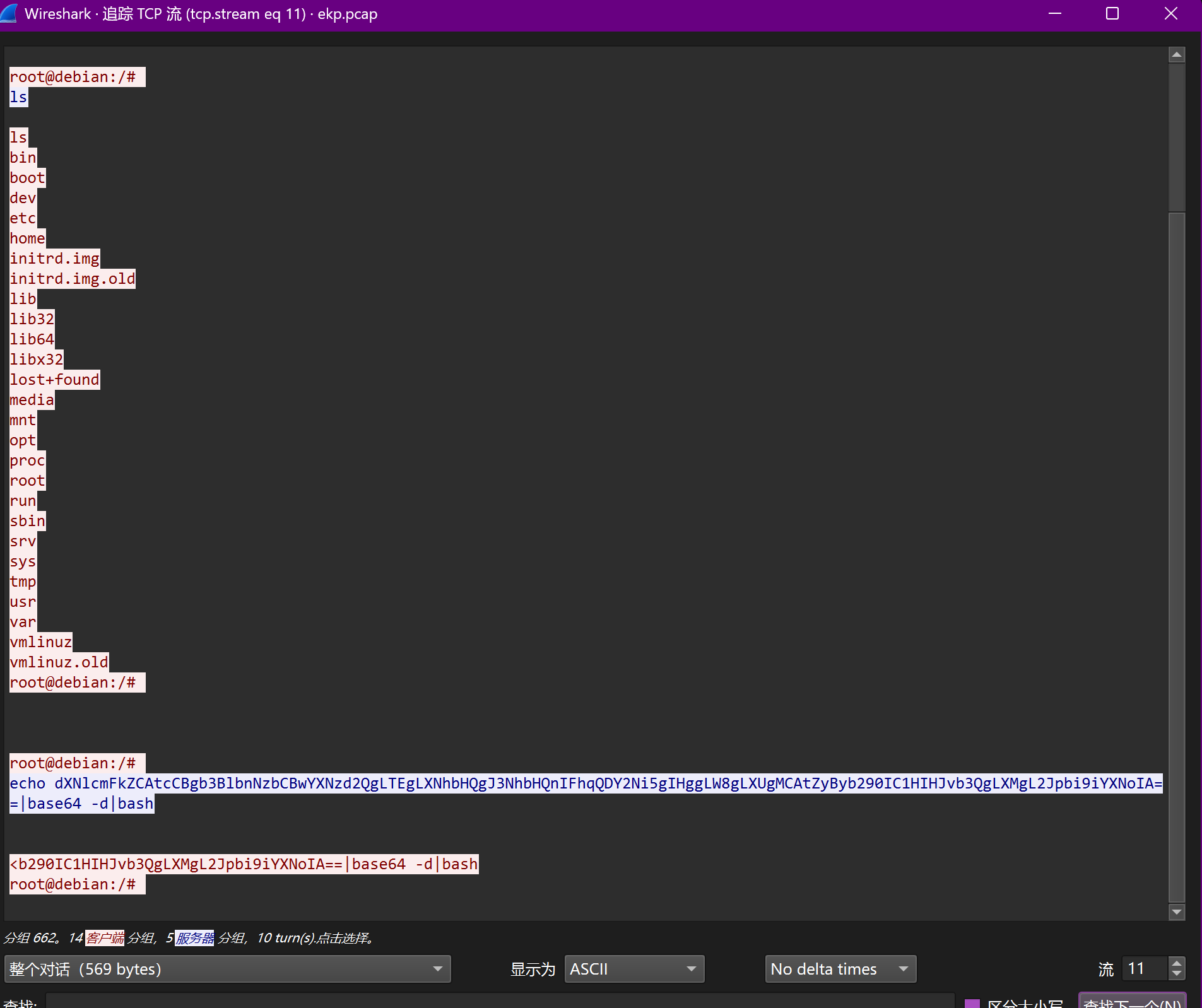
Task: Open the No delta times dropdown
Action: click(840, 969)
